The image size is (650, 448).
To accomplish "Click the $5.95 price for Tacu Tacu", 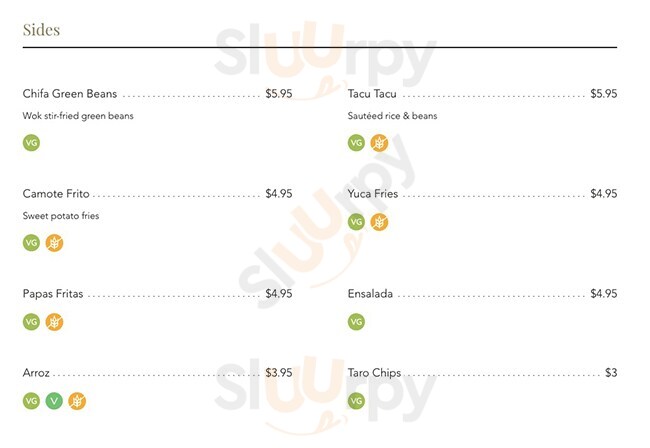I will coord(603,94).
